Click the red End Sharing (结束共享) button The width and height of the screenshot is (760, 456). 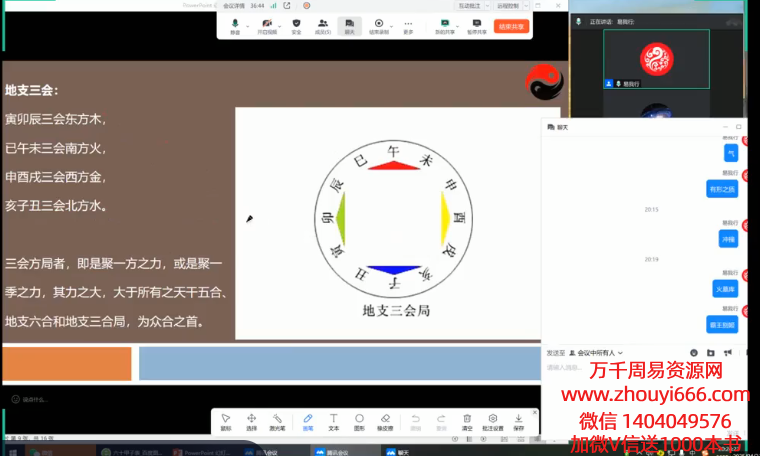coord(511,26)
